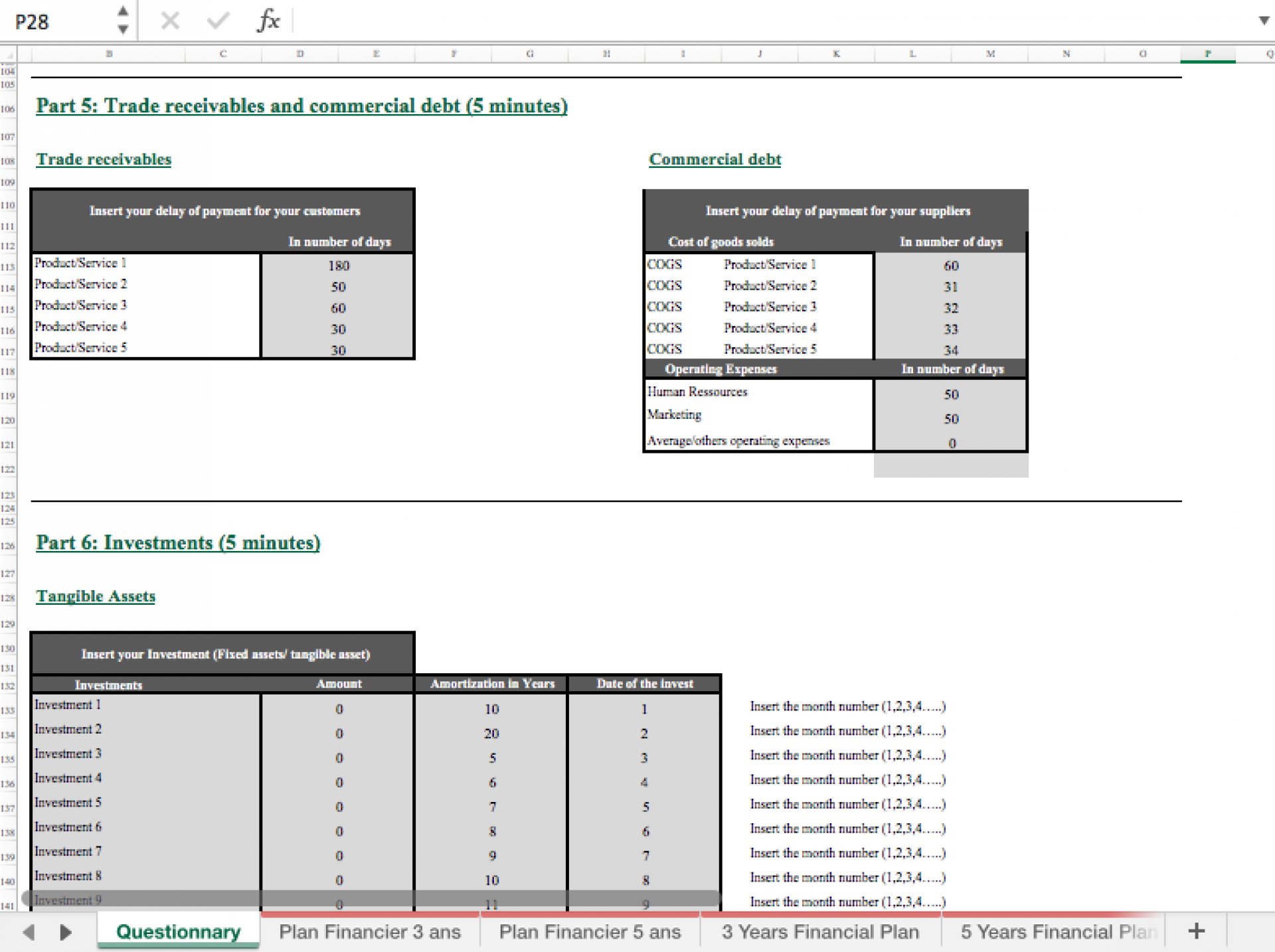This screenshot has height=952, width=1275.
Task: Select the Part 6 Investments heading
Action: [178, 542]
